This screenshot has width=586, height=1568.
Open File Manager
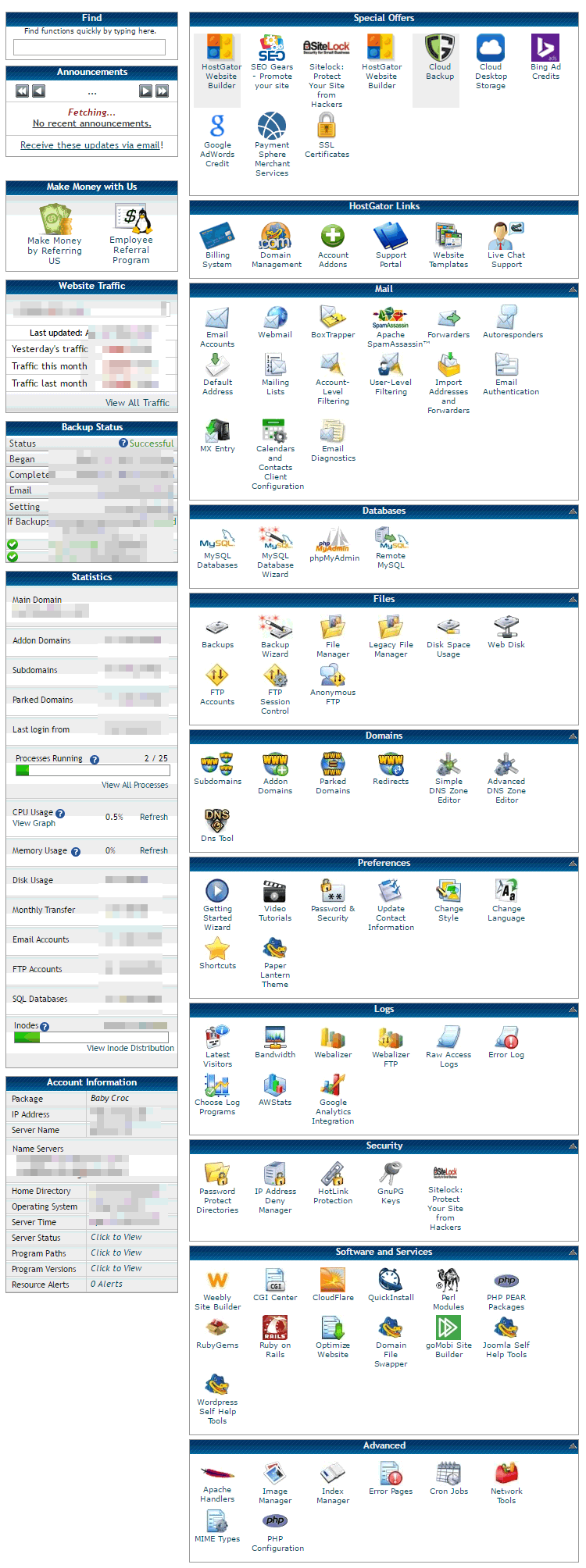(x=333, y=636)
